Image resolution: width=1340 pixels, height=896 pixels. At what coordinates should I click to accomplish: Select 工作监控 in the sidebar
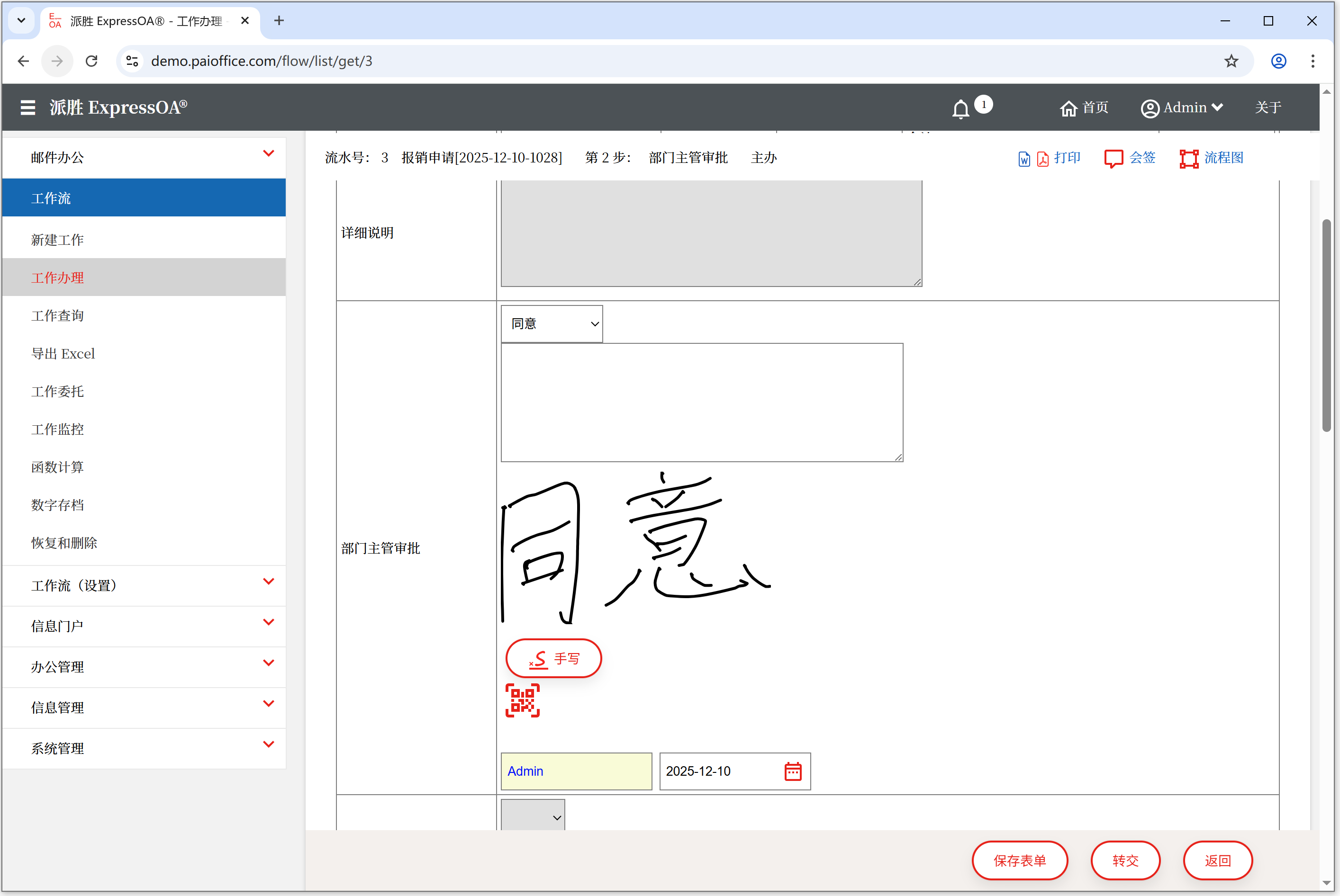(x=58, y=429)
